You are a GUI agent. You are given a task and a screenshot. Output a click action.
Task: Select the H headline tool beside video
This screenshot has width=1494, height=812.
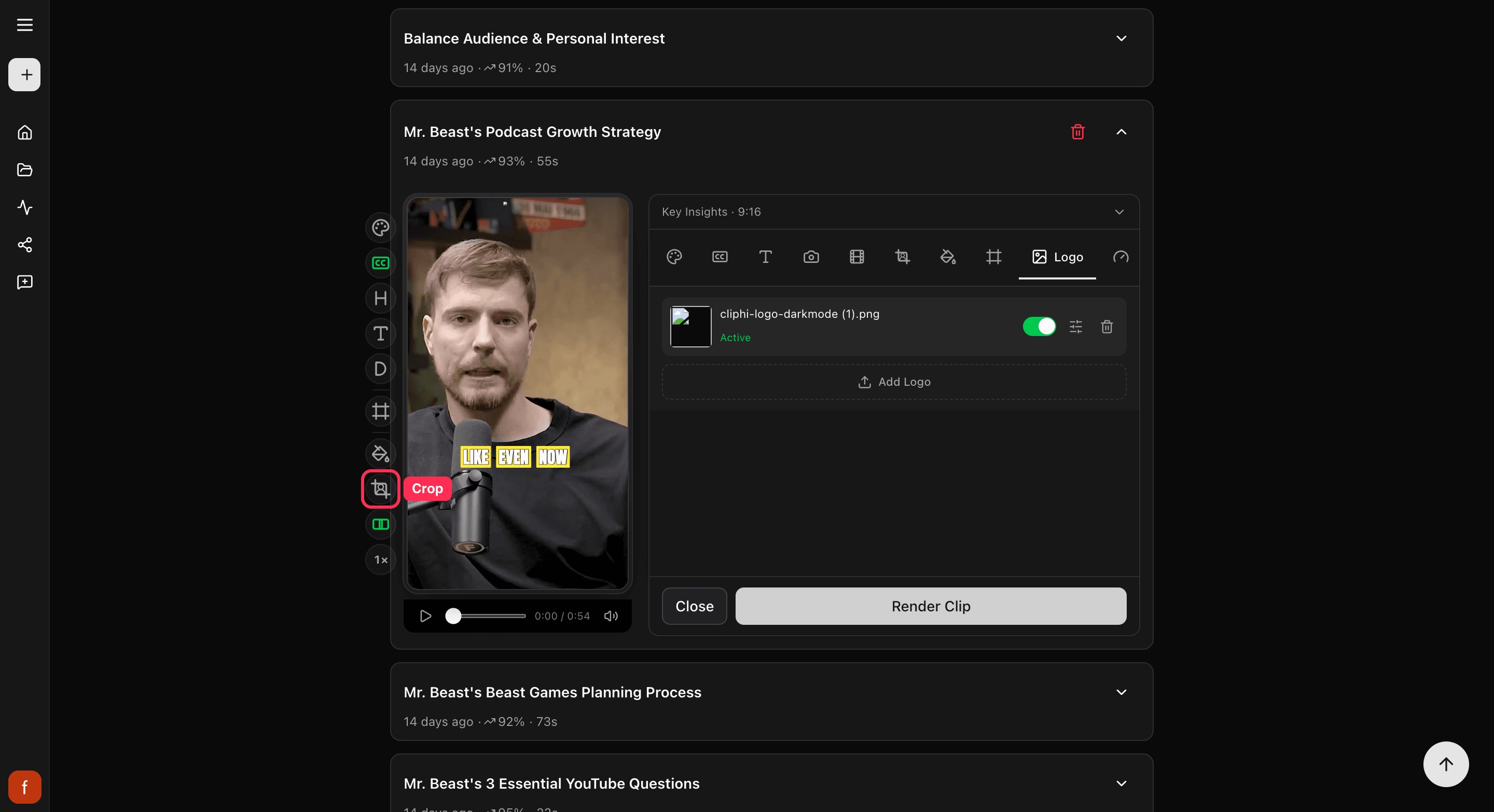(x=380, y=298)
